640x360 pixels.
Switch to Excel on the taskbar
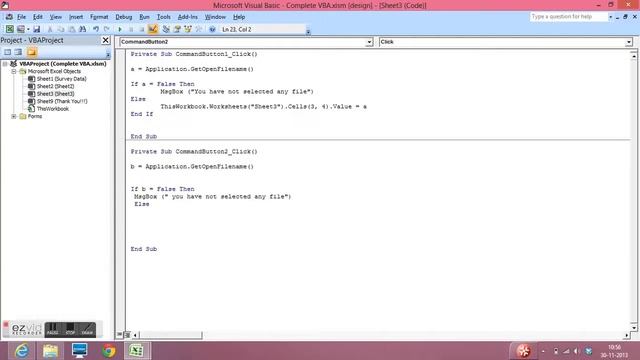tap(137, 351)
